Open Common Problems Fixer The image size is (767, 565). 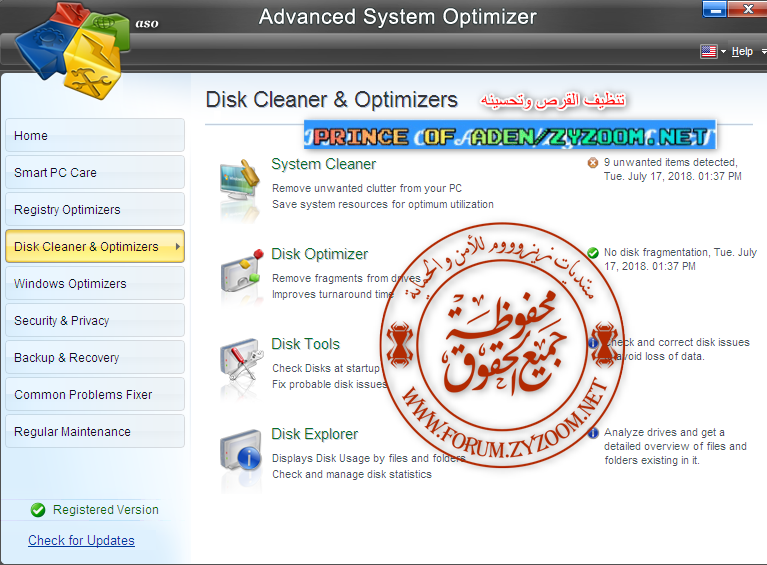(95, 394)
